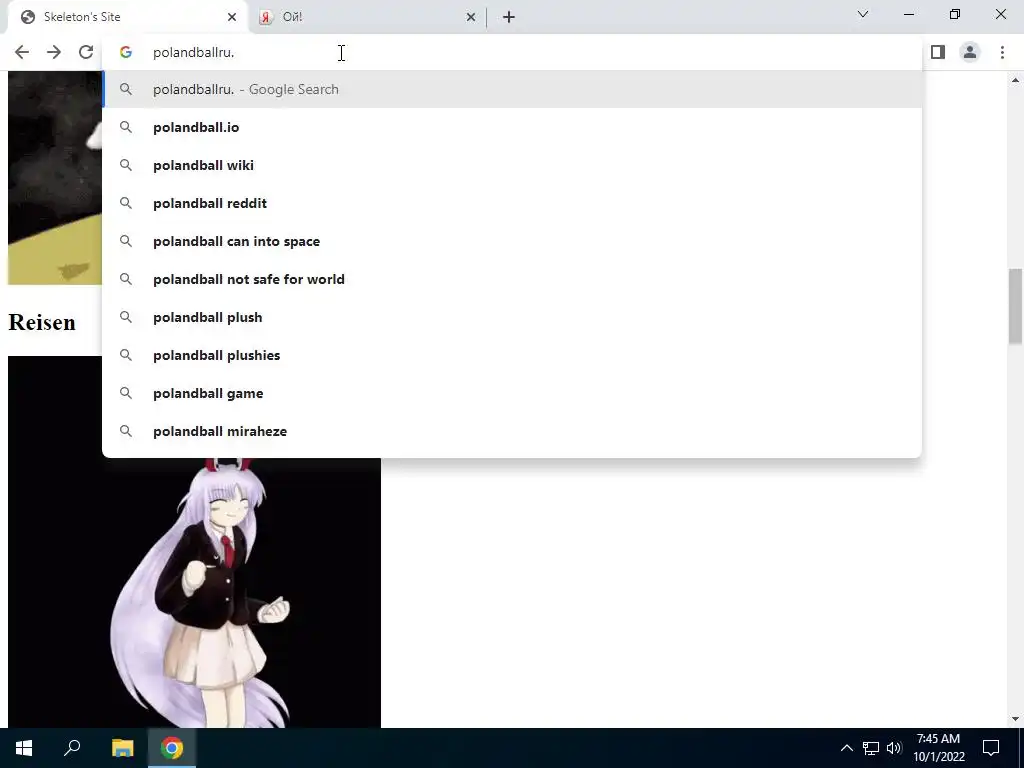Open the taskbar clock showing 7:45 AM
1024x768 pixels.
point(938,748)
